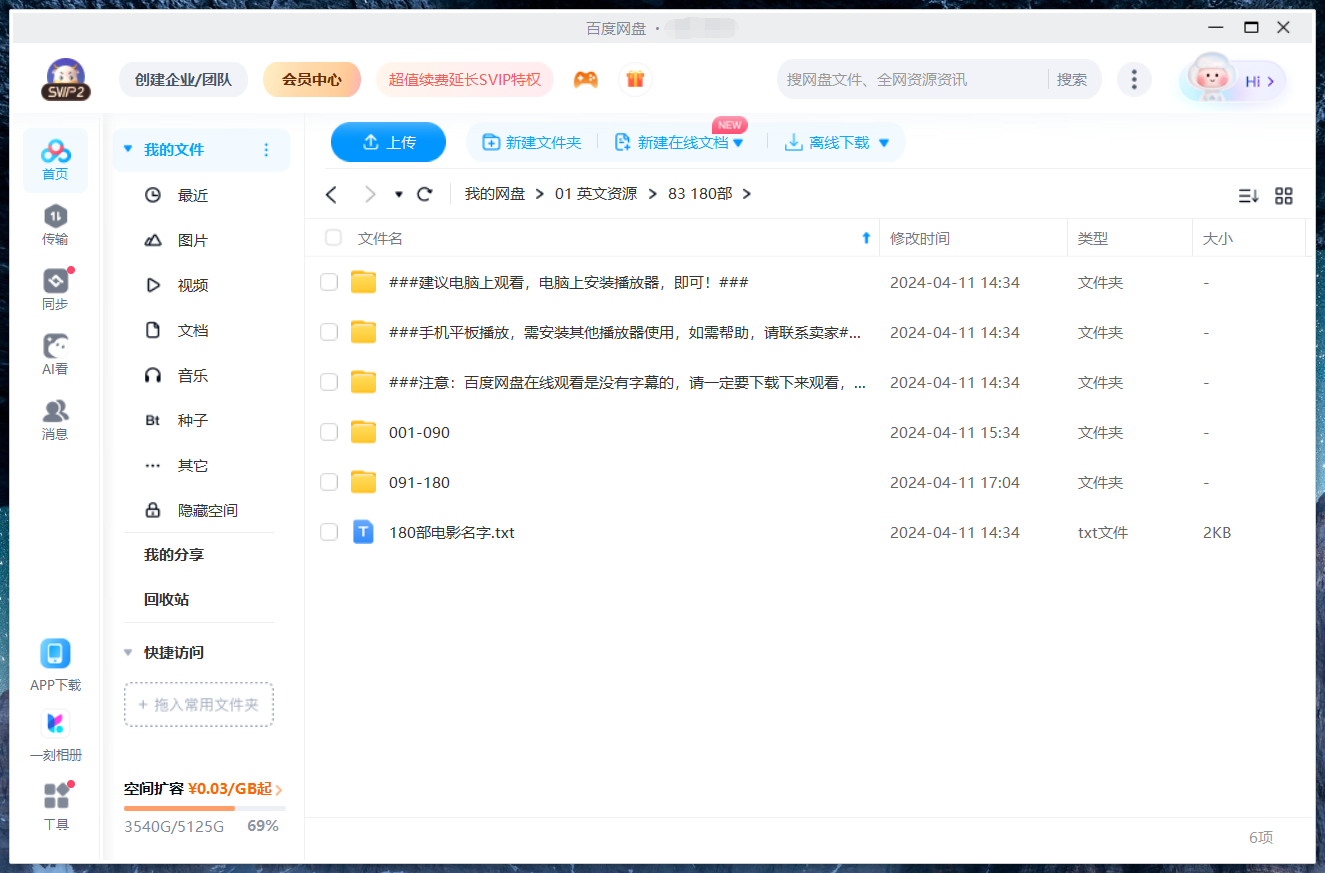Refresh the current file list

click(x=424, y=193)
